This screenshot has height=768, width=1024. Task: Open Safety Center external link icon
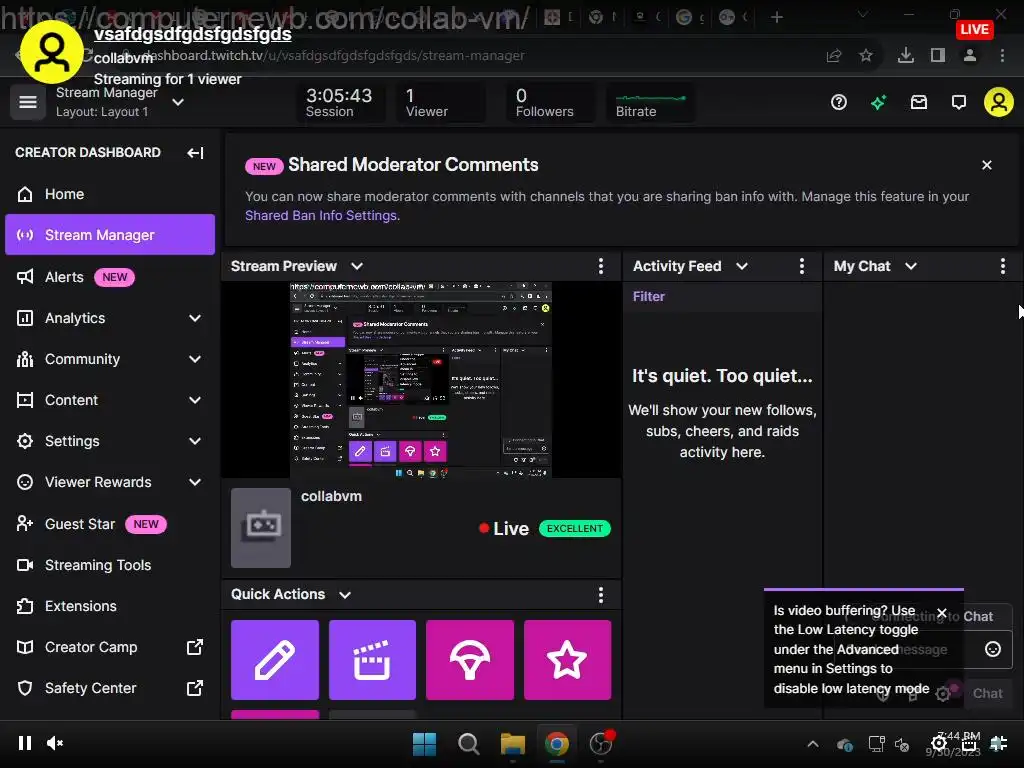(x=195, y=688)
